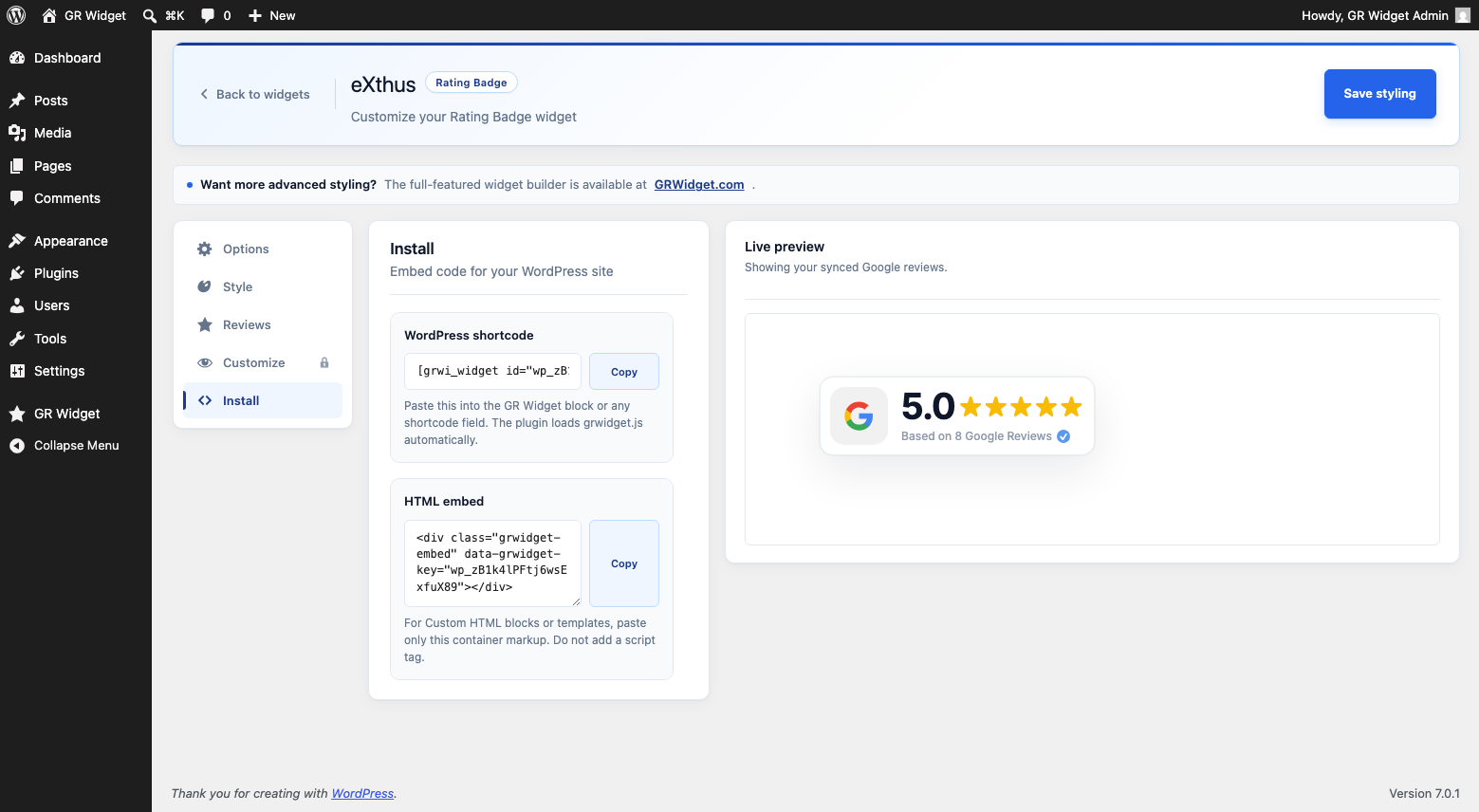
Task: Copy the WordPress shortcode
Action: [x=624, y=372]
